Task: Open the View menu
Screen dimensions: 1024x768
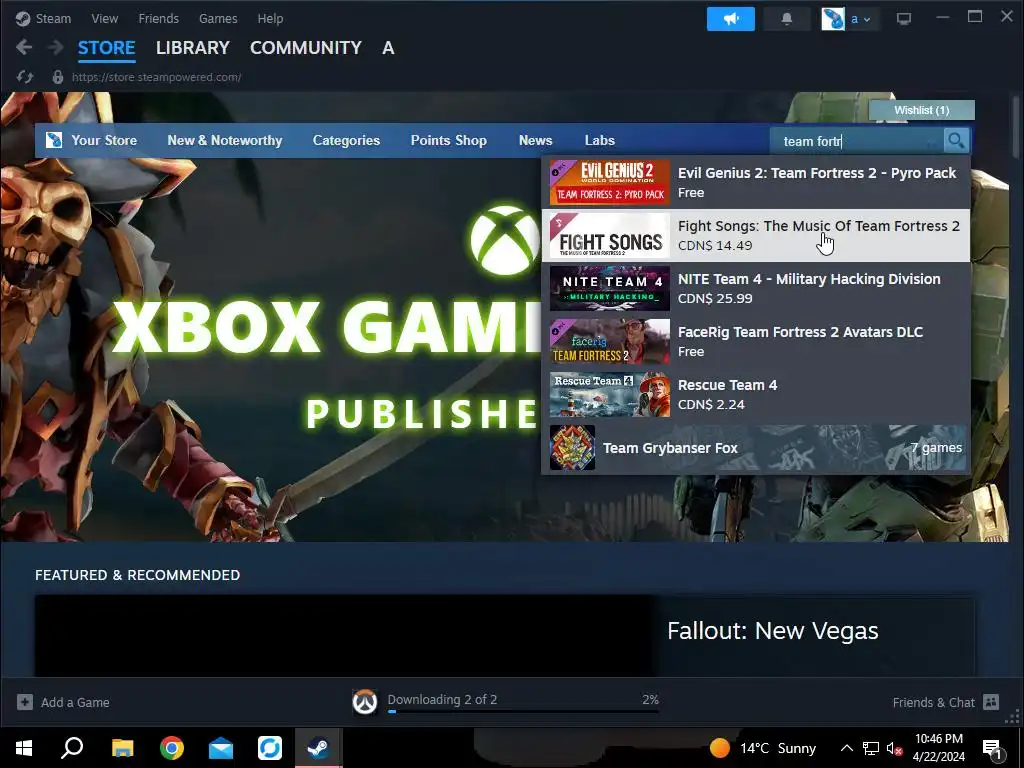Action: [x=104, y=18]
